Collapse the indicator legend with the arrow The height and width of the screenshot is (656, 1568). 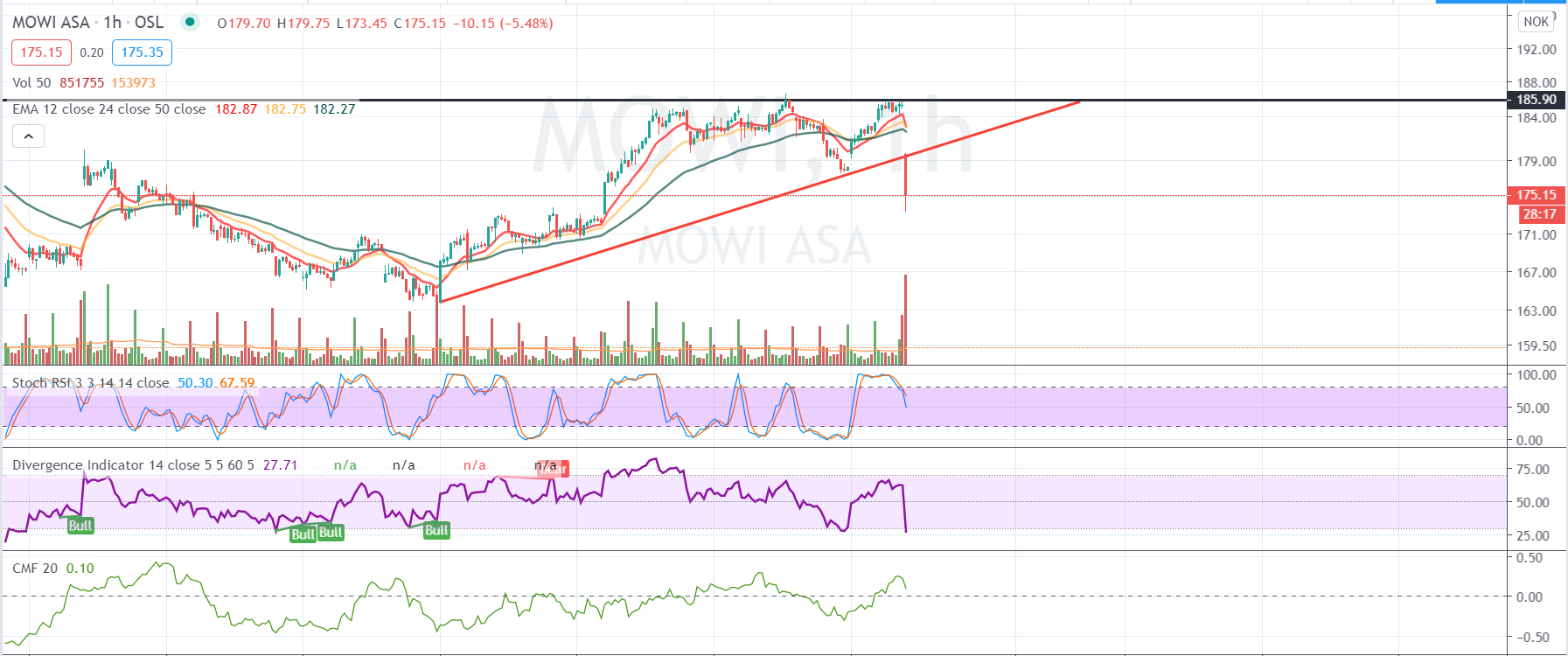[28, 136]
